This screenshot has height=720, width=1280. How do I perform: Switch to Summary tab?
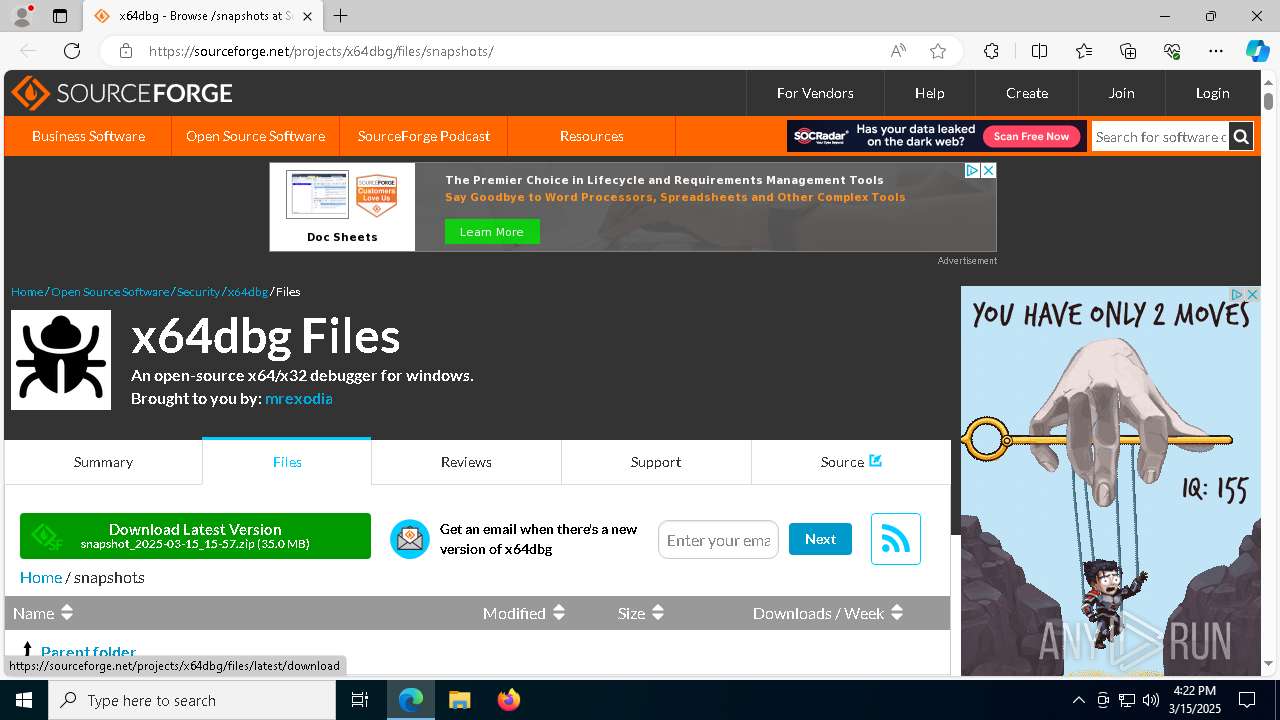coord(103,462)
